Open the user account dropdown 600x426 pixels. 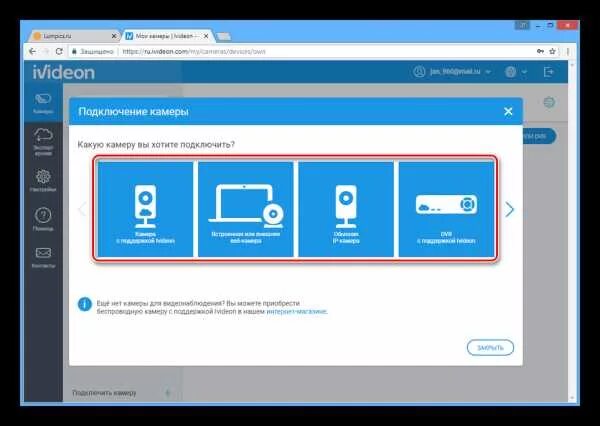452,72
